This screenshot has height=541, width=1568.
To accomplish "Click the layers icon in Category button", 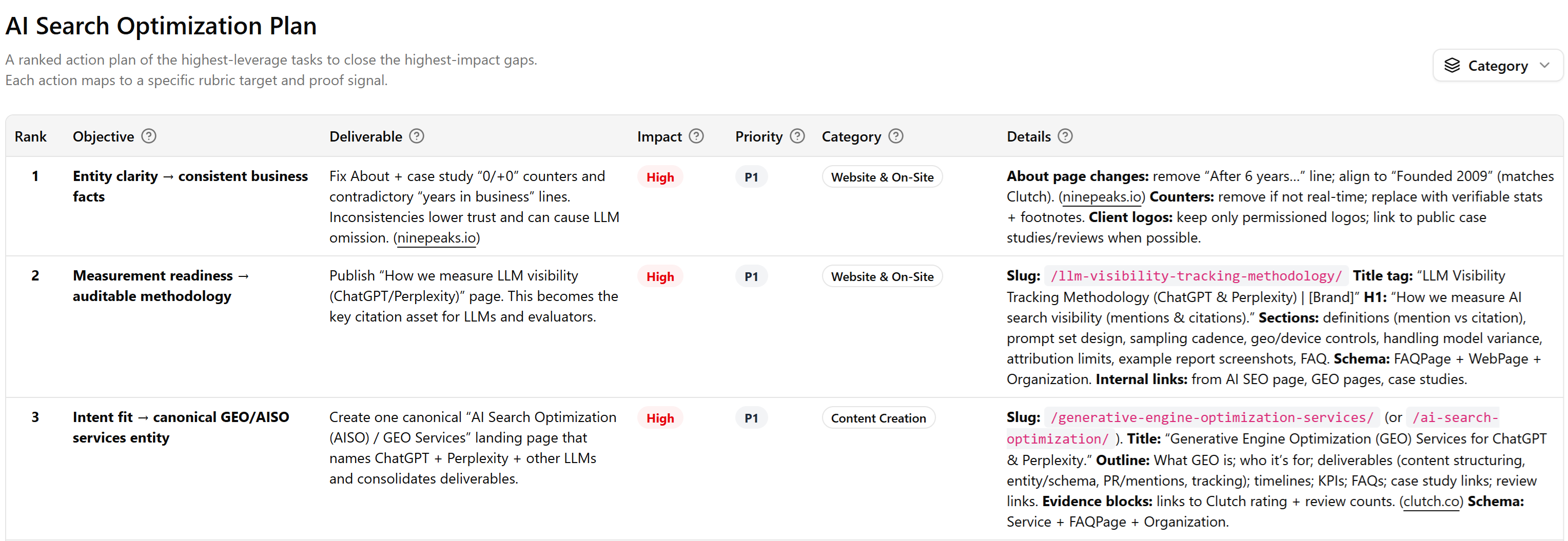I will [x=1452, y=66].
